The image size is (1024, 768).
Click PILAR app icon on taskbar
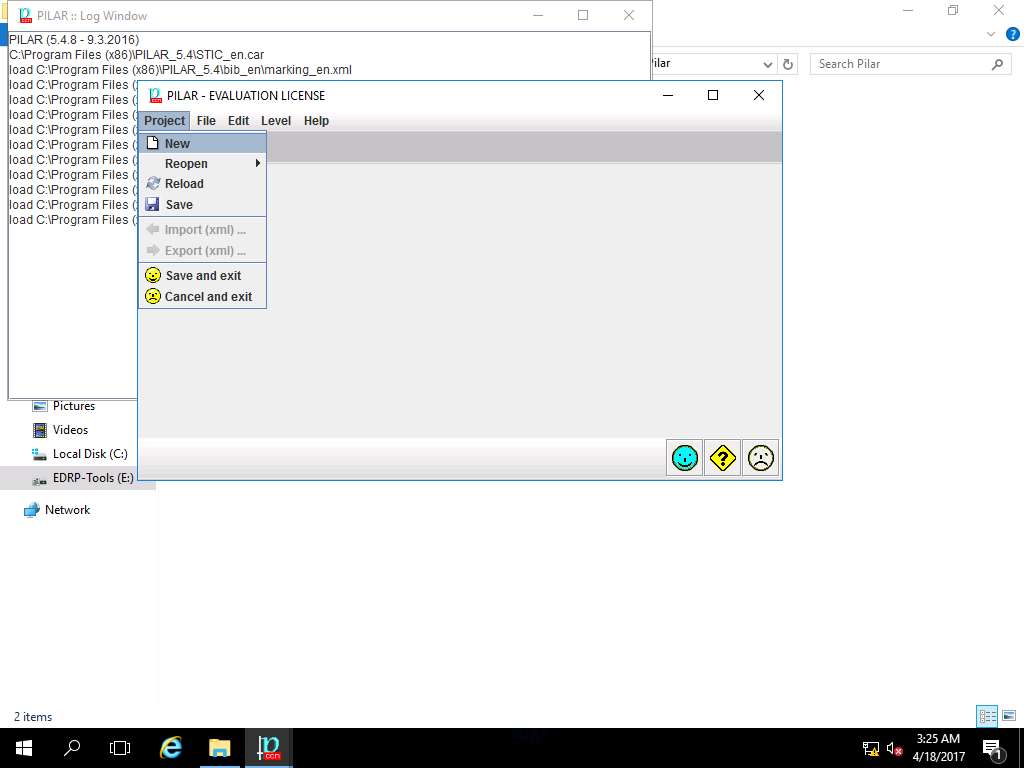pyautogui.click(x=268, y=748)
